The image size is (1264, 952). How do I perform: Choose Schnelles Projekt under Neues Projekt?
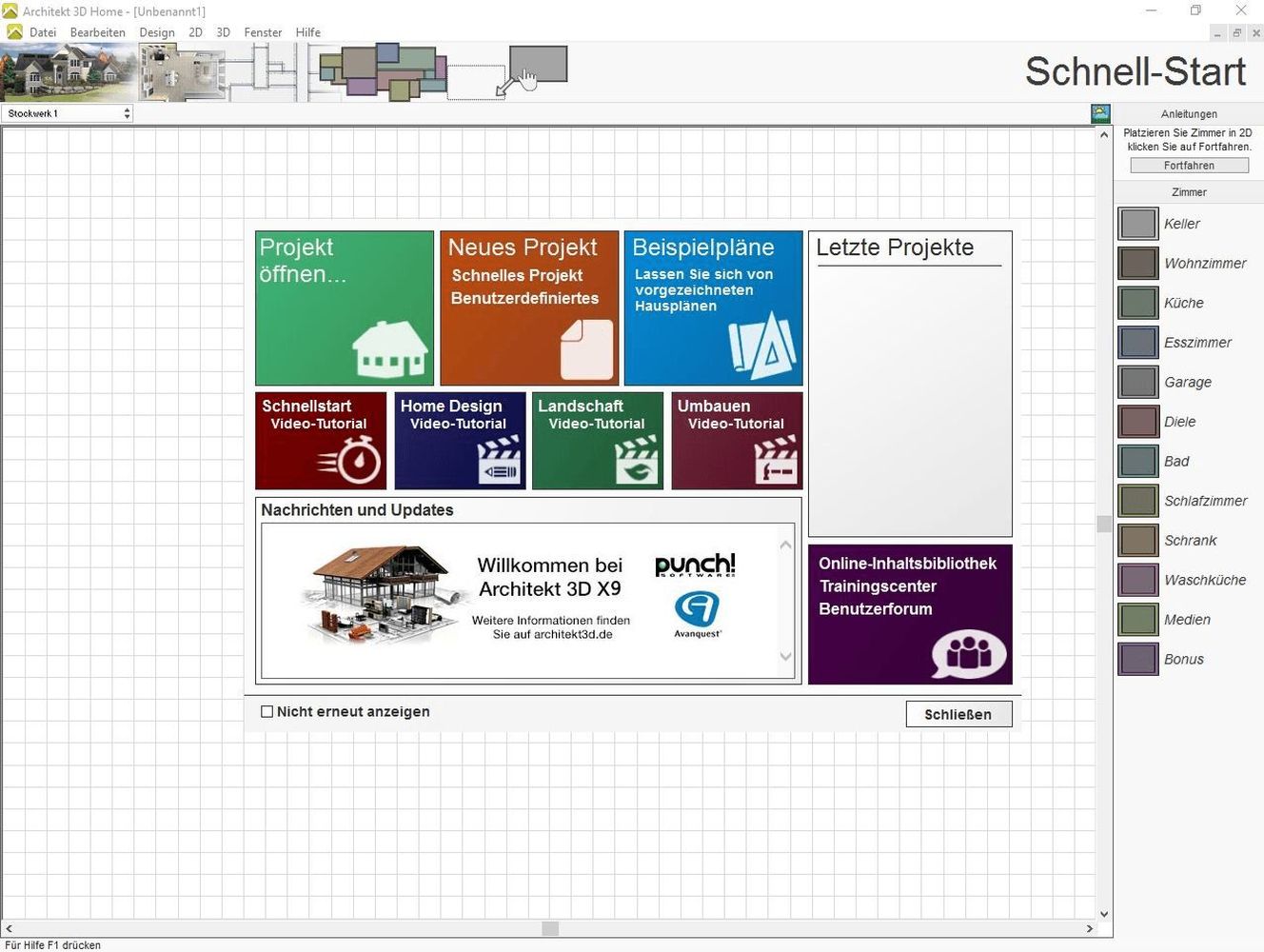point(517,275)
